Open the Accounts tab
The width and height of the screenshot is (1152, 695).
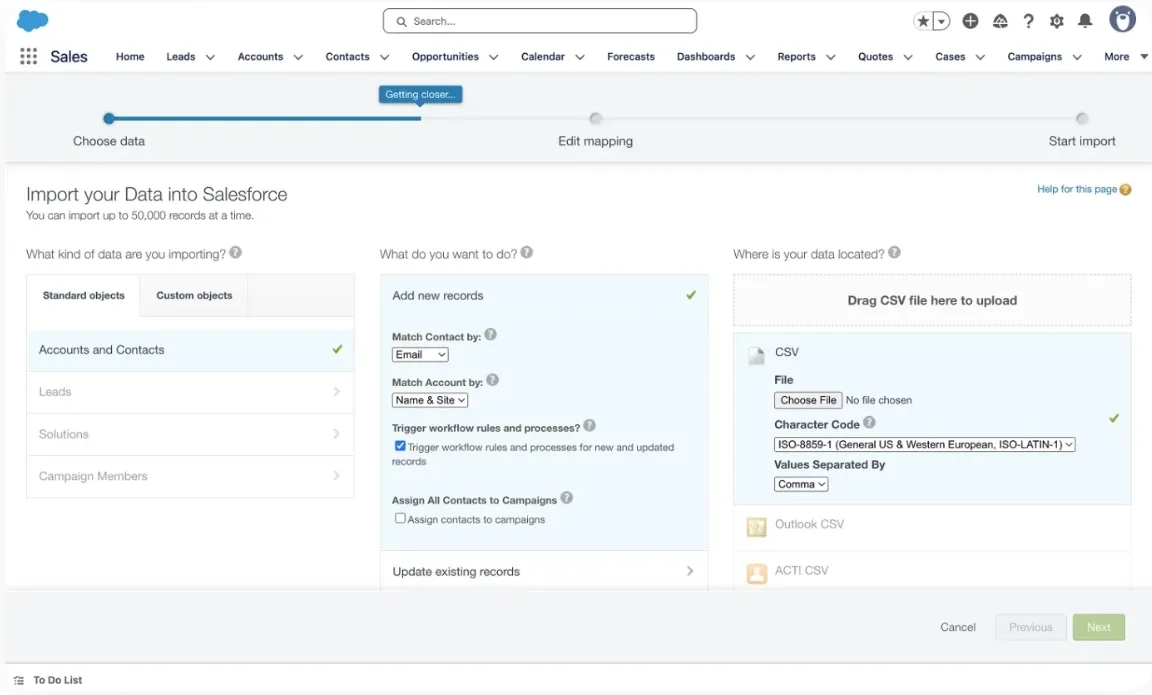260,57
